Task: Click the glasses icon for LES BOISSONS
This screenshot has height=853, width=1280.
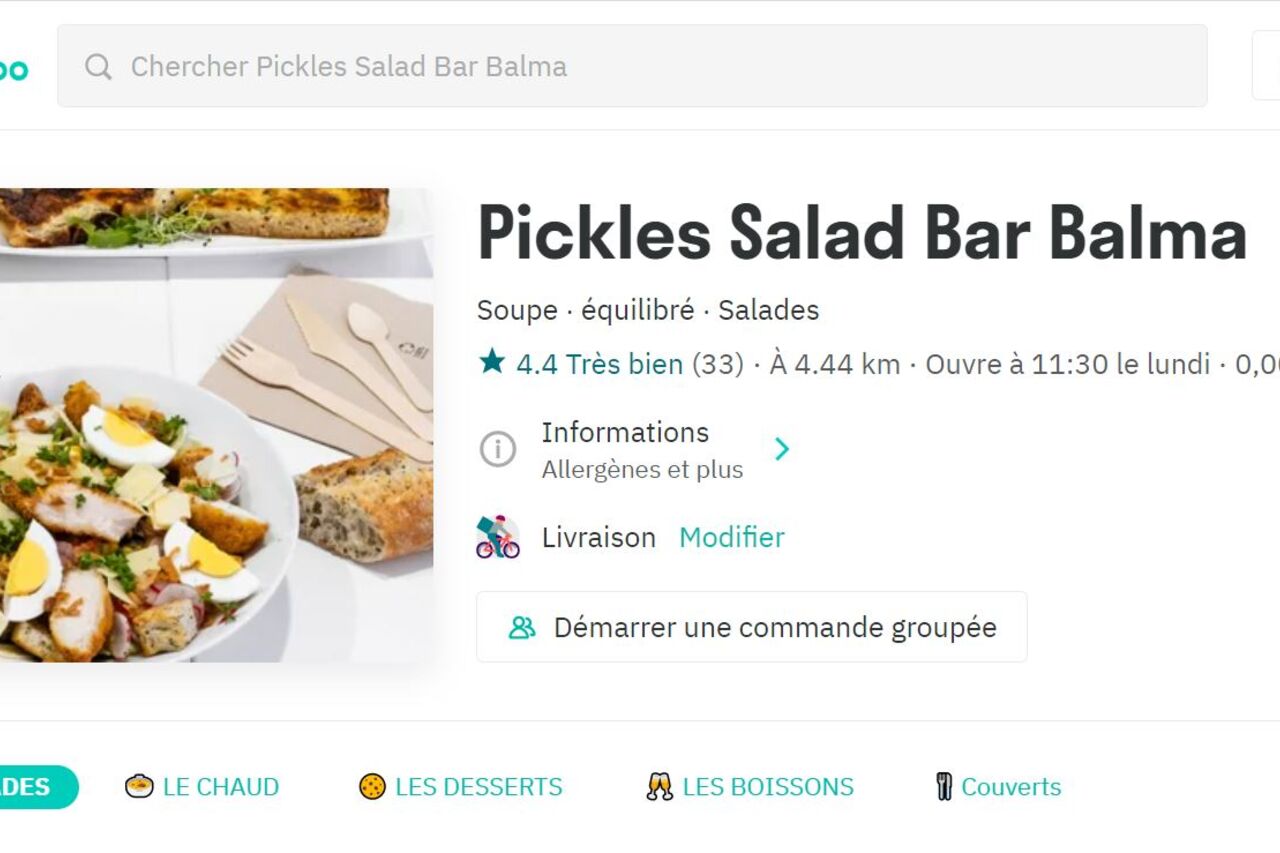Action: pos(659,787)
